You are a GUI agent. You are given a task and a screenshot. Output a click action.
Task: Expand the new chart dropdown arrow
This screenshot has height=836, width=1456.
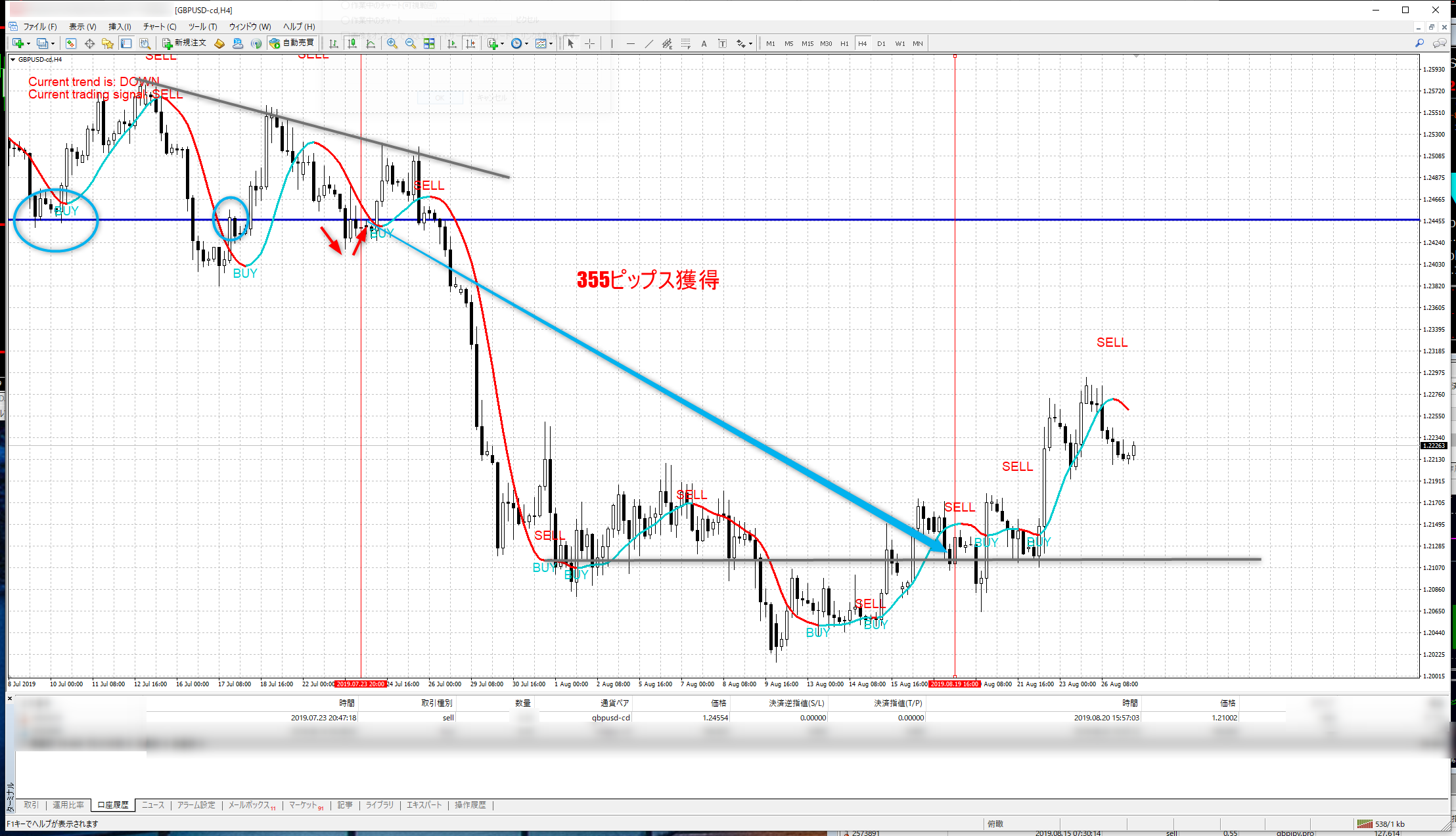click(x=28, y=44)
